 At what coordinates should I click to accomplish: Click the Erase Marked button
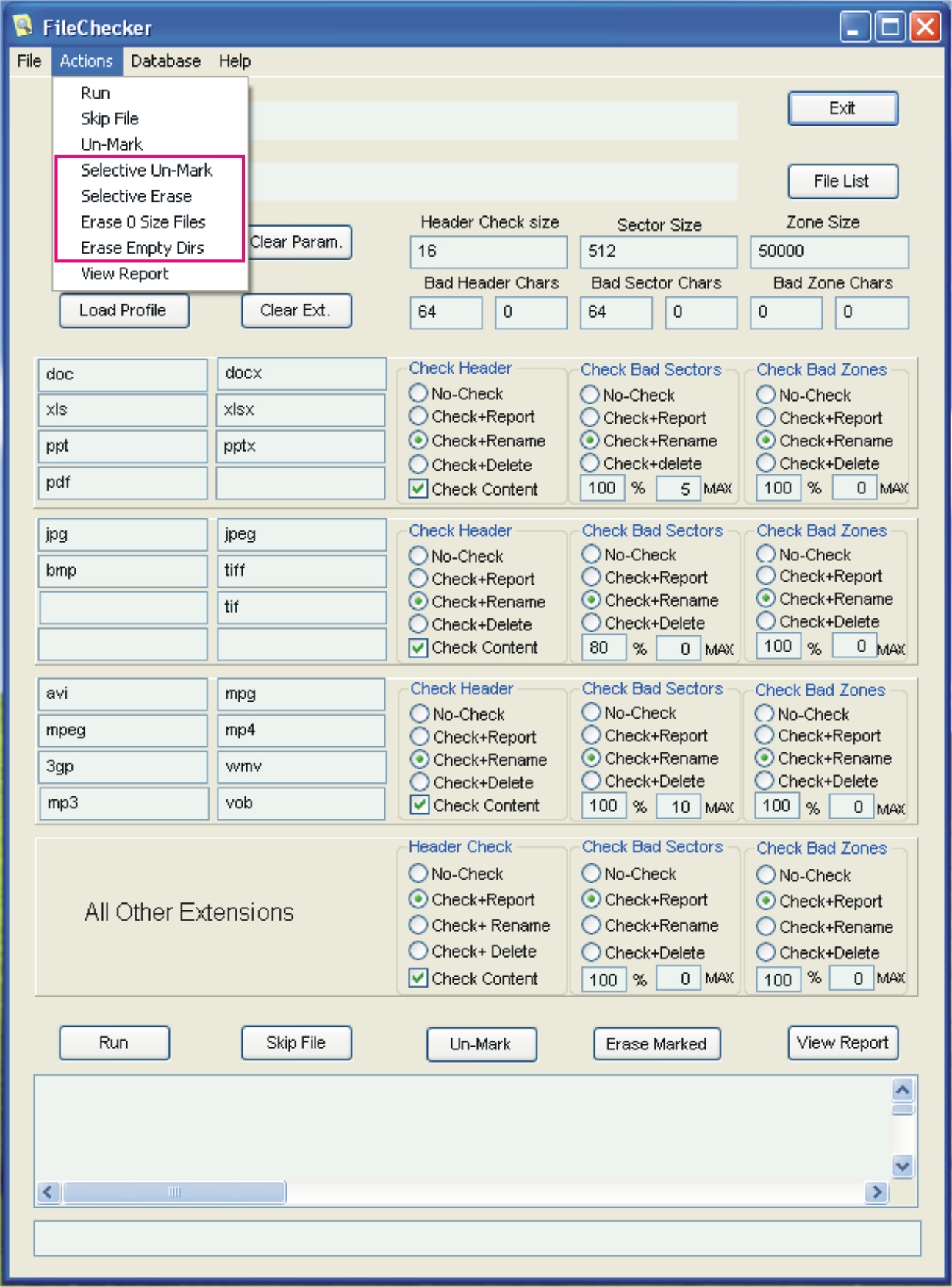pyautogui.click(x=656, y=1044)
